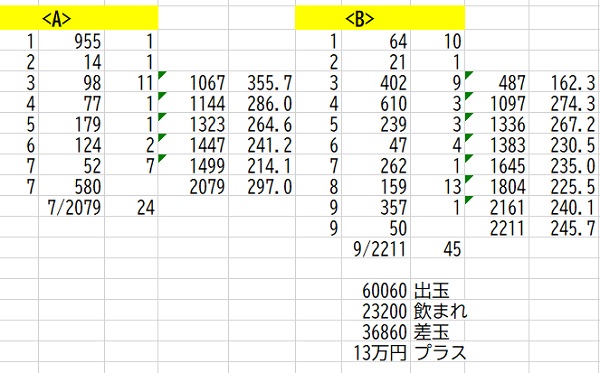Click the cumulative total 1097

497,103
